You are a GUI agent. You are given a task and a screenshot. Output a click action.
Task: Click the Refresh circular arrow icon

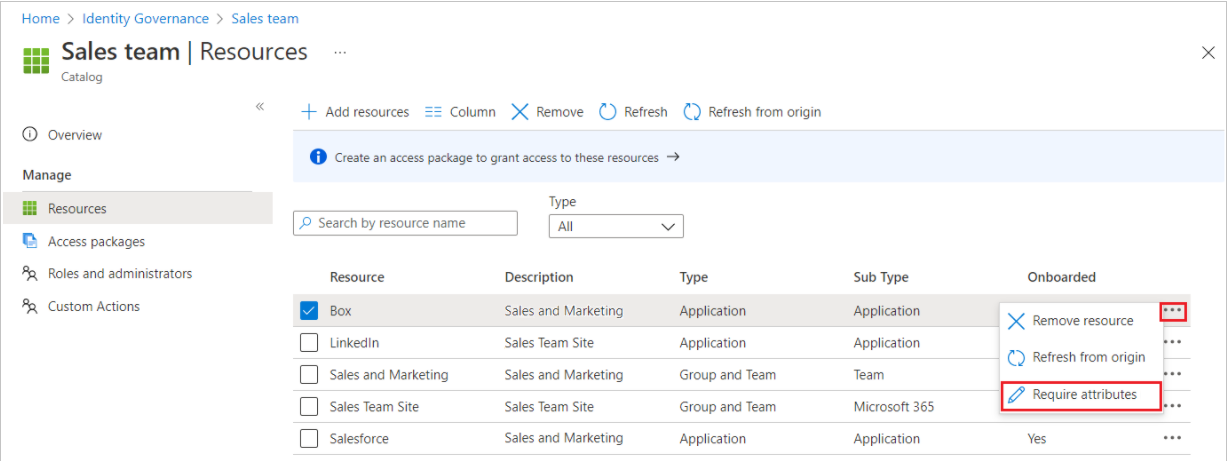tap(608, 112)
